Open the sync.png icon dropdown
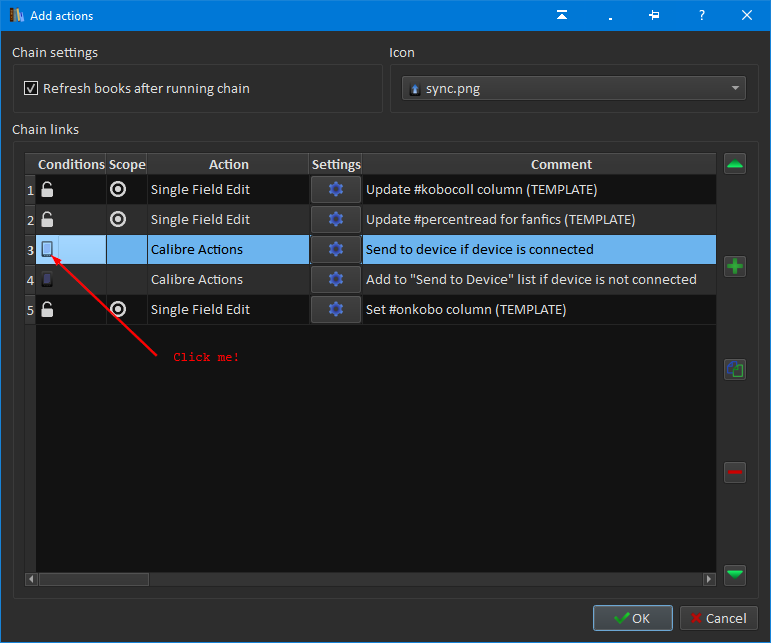 pyautogui.click(x=573, y=88)
